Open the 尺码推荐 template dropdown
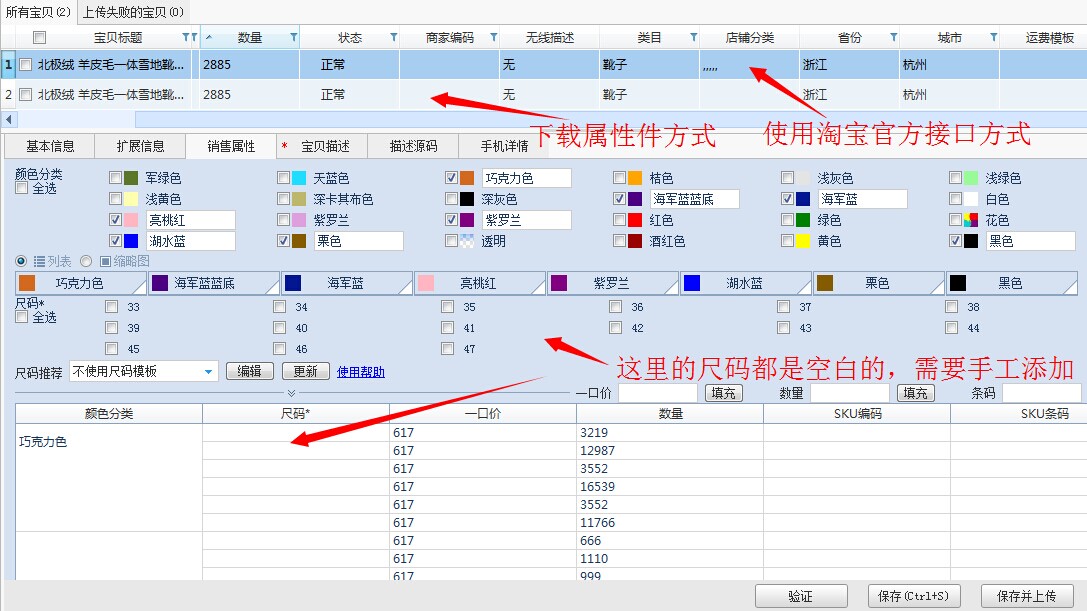Viewport: 1087px width, 611px height. (x=209, y=372)
